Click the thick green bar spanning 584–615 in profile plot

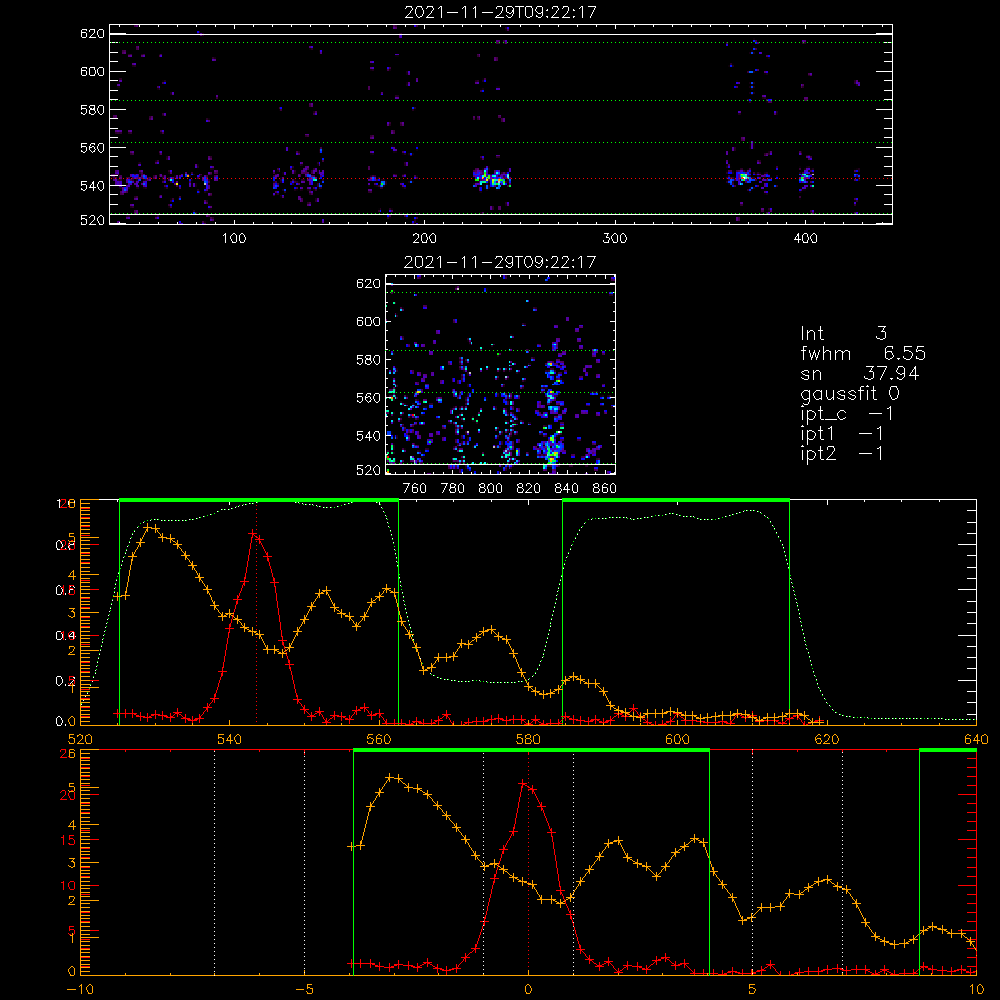[x=676, y=500]
